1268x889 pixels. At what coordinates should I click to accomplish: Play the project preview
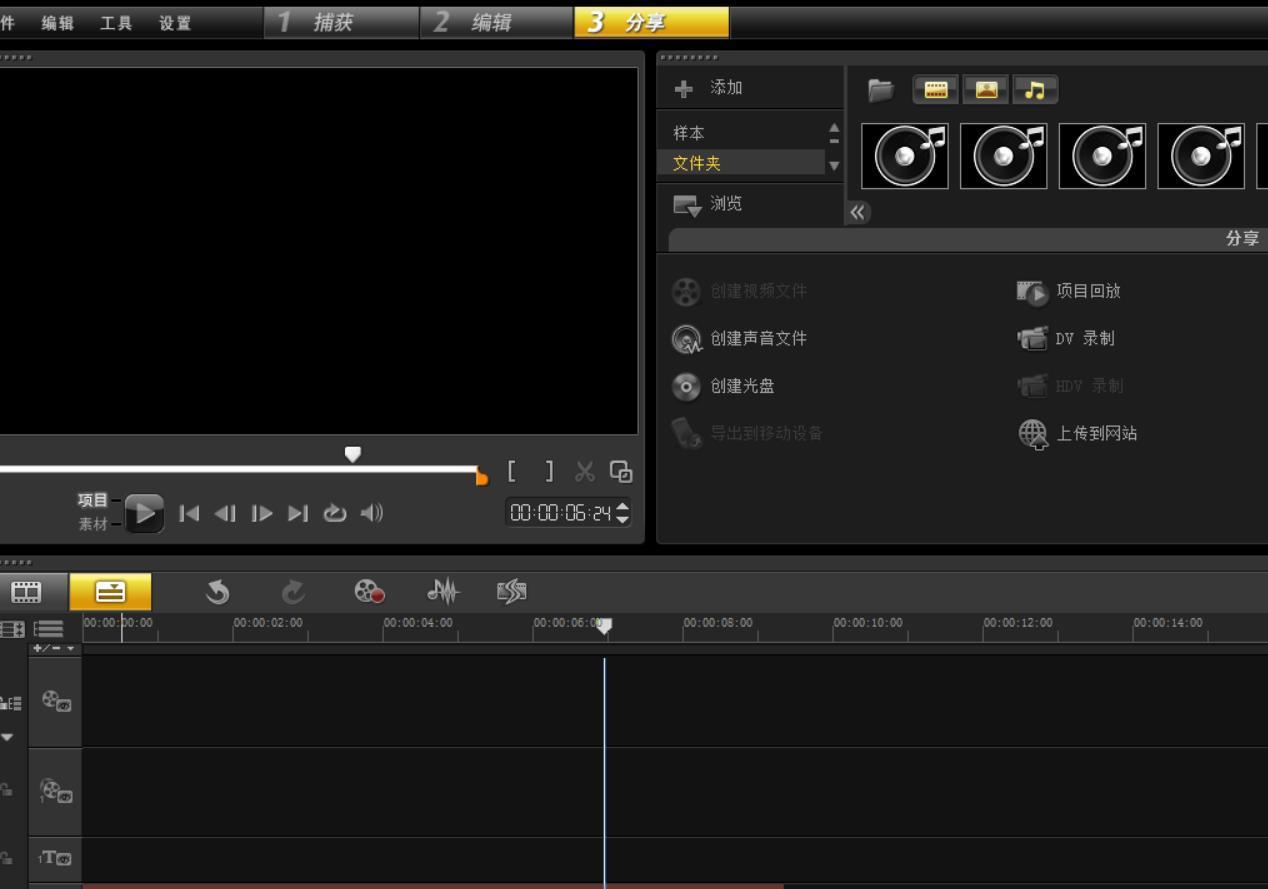(145, 514)
